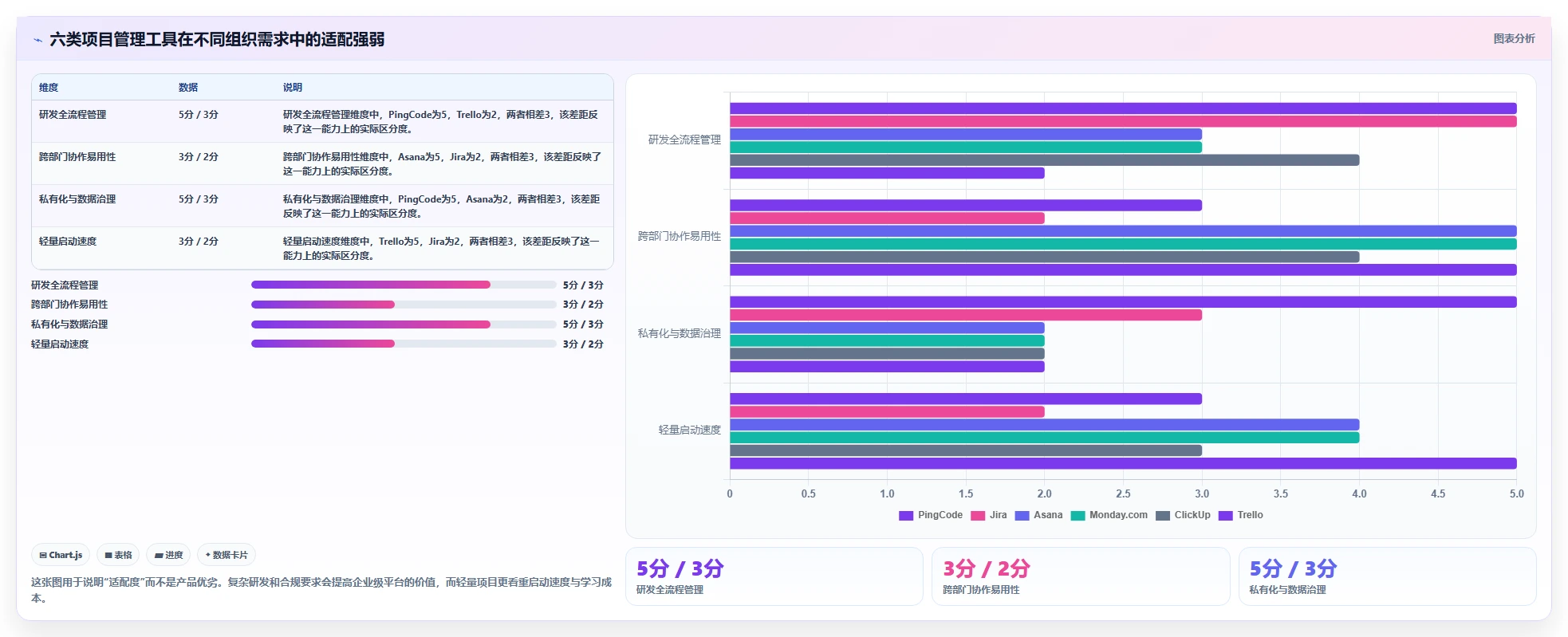Click the 4.0 tick on the x-axis
1568x637 pixels.
[x=1359, y=494]
